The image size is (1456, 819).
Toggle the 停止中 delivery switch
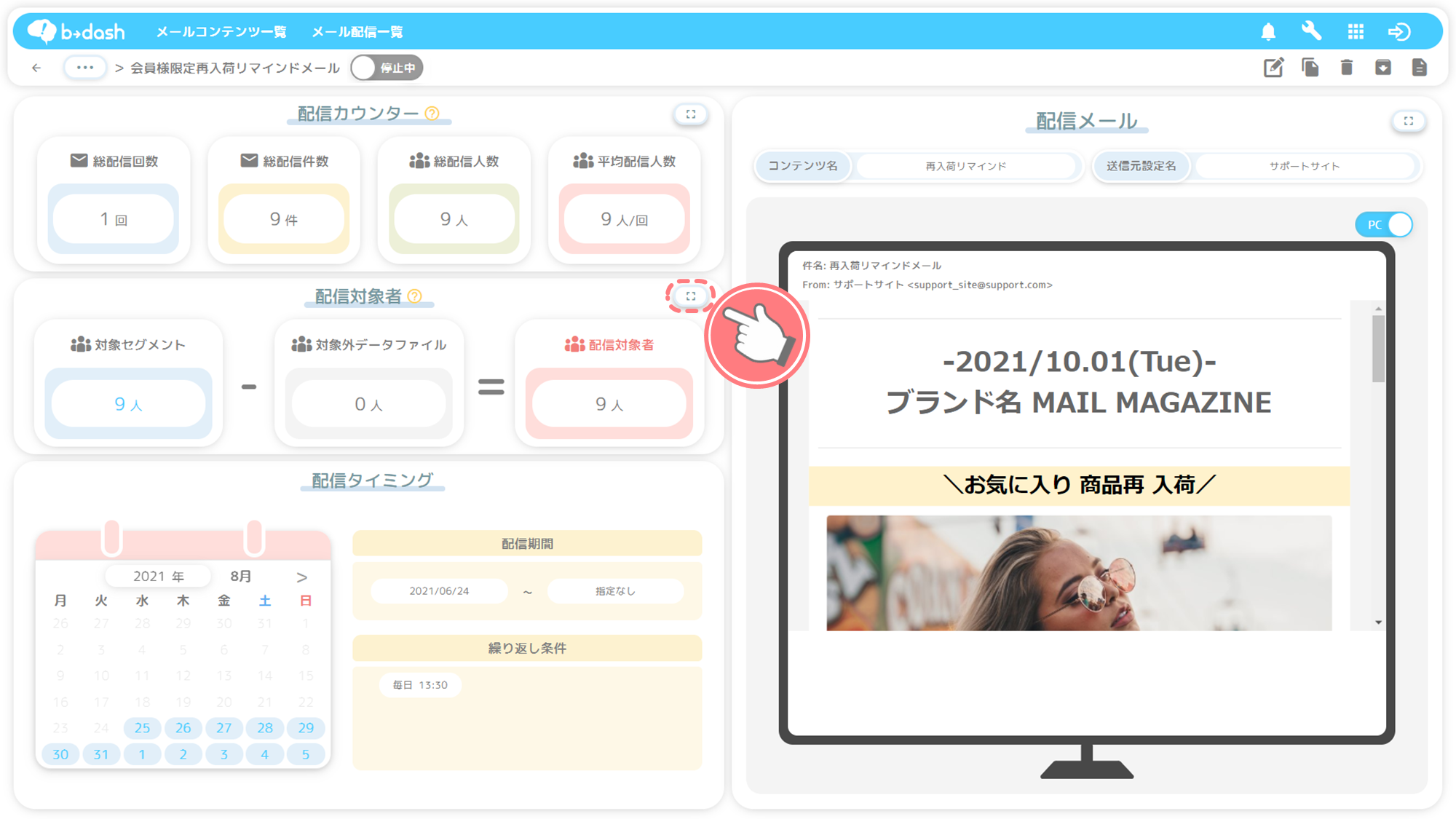387,68
